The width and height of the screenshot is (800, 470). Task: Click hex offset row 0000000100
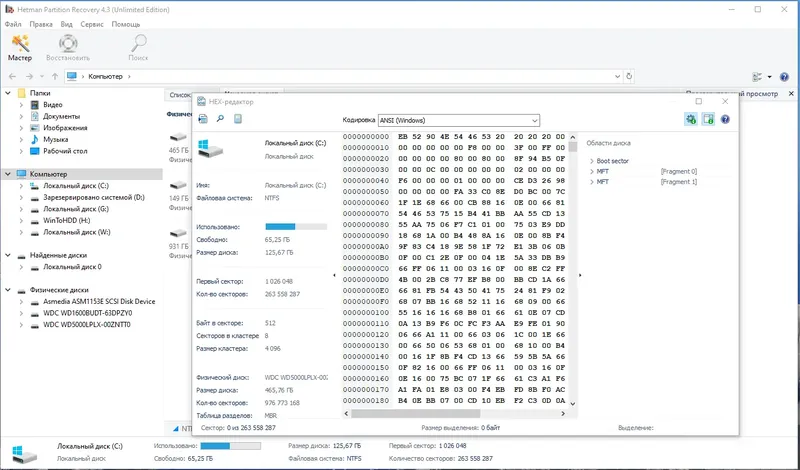(366, 312)
